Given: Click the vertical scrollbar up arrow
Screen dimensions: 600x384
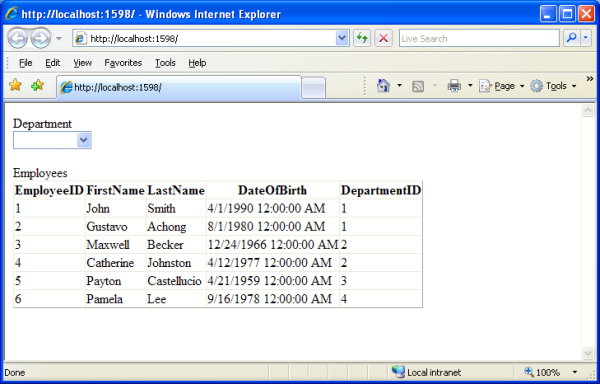Looking at the screenshot, I should point(588,110).
